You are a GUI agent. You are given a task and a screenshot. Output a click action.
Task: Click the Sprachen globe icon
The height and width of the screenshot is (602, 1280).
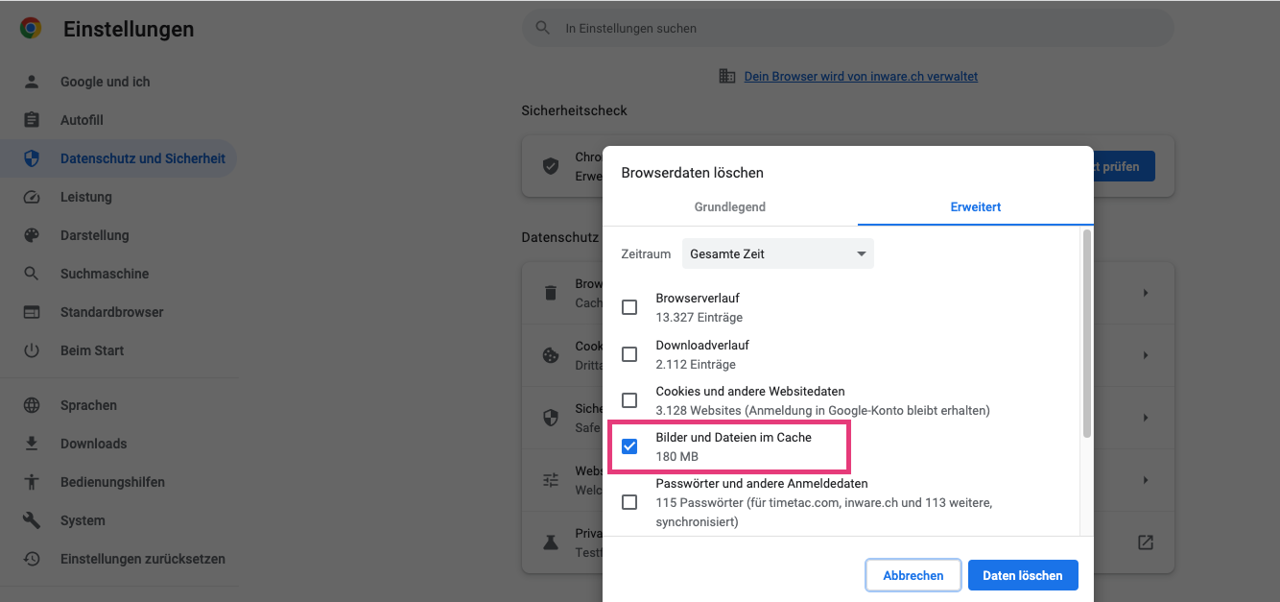point(31,405)
